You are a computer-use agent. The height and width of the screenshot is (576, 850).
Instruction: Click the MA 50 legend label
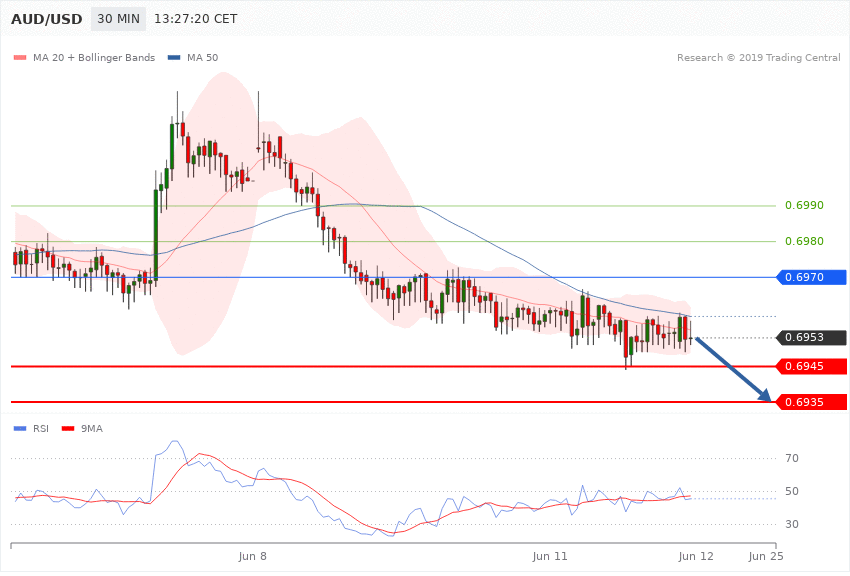pos(202,57)
